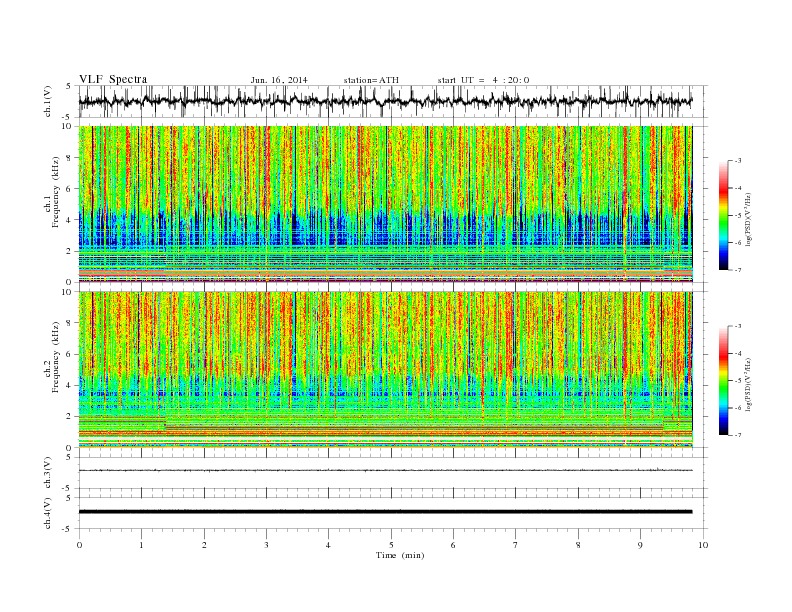
Task: Click the "8" tick on the time axis
Action: point(578,545)
